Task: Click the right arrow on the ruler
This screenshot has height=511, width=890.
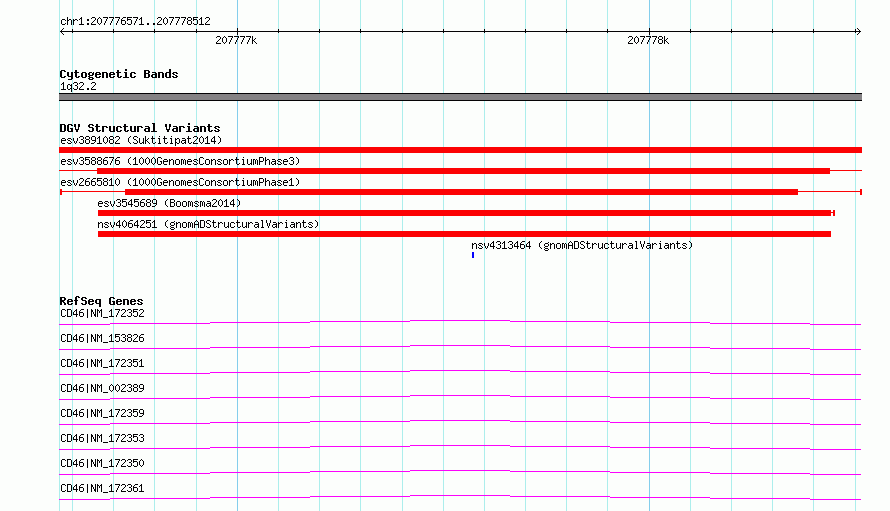Action: click(858, 31)
